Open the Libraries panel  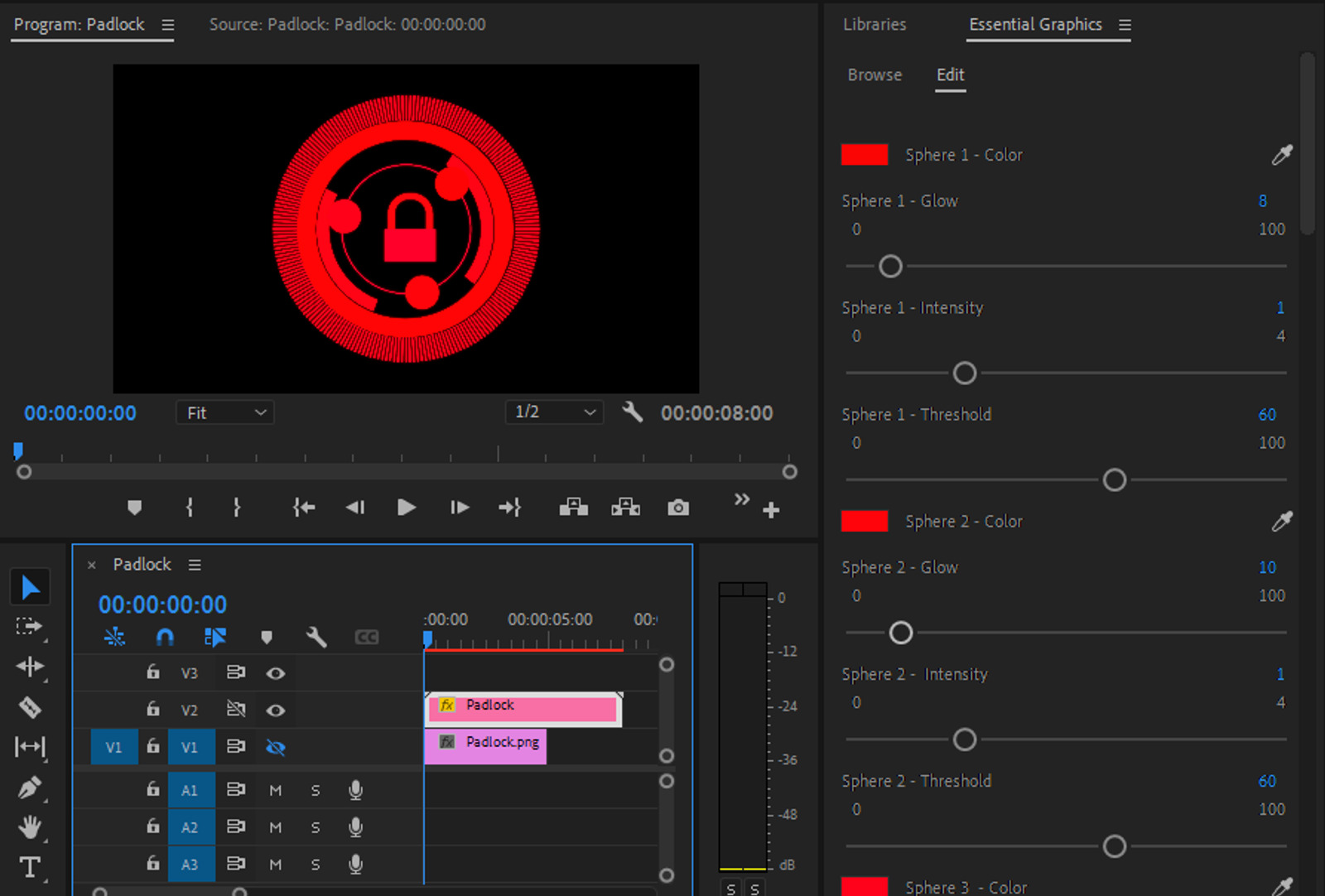(874, 25)
